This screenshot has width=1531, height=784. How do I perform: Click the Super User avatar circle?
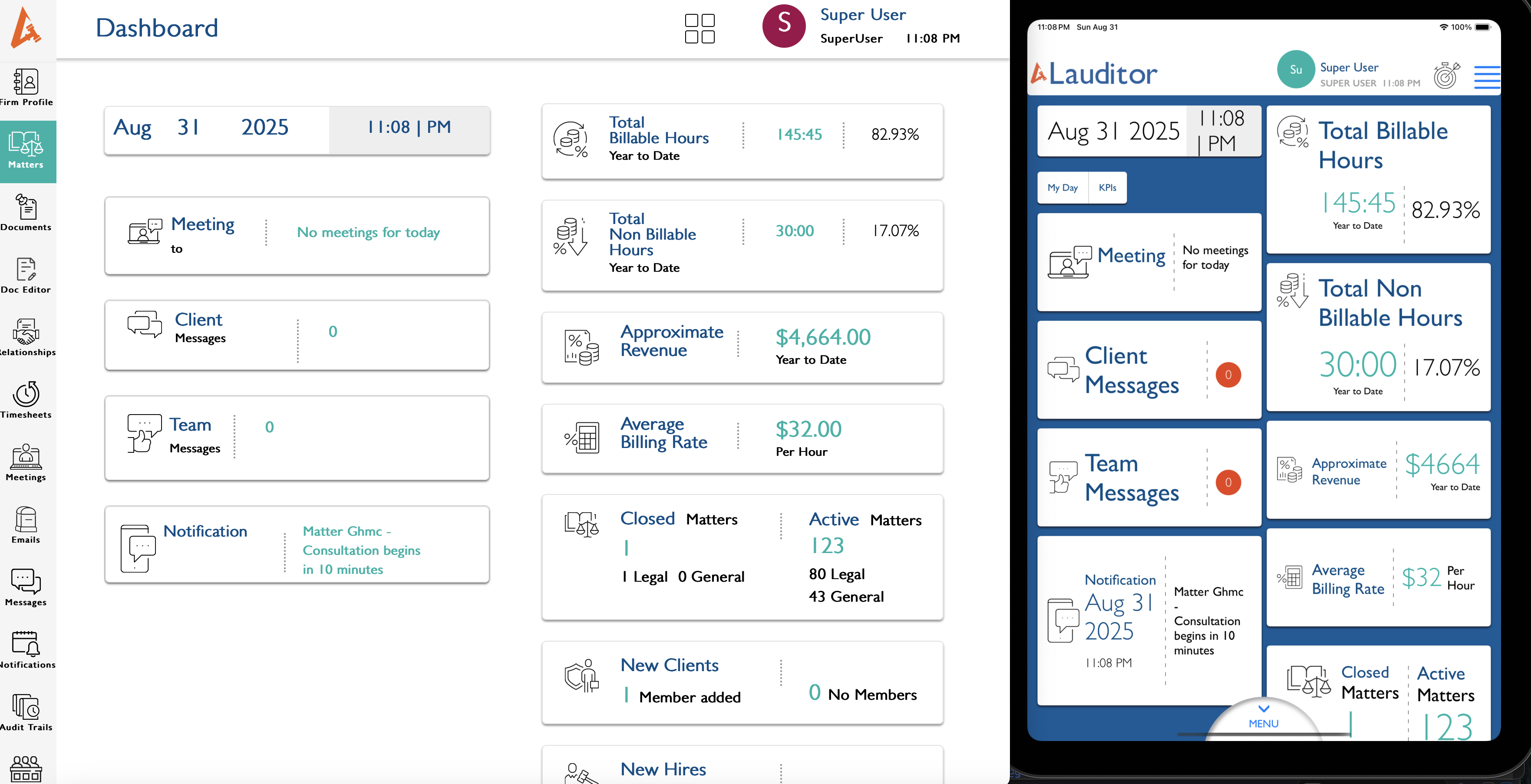[783, 26]
